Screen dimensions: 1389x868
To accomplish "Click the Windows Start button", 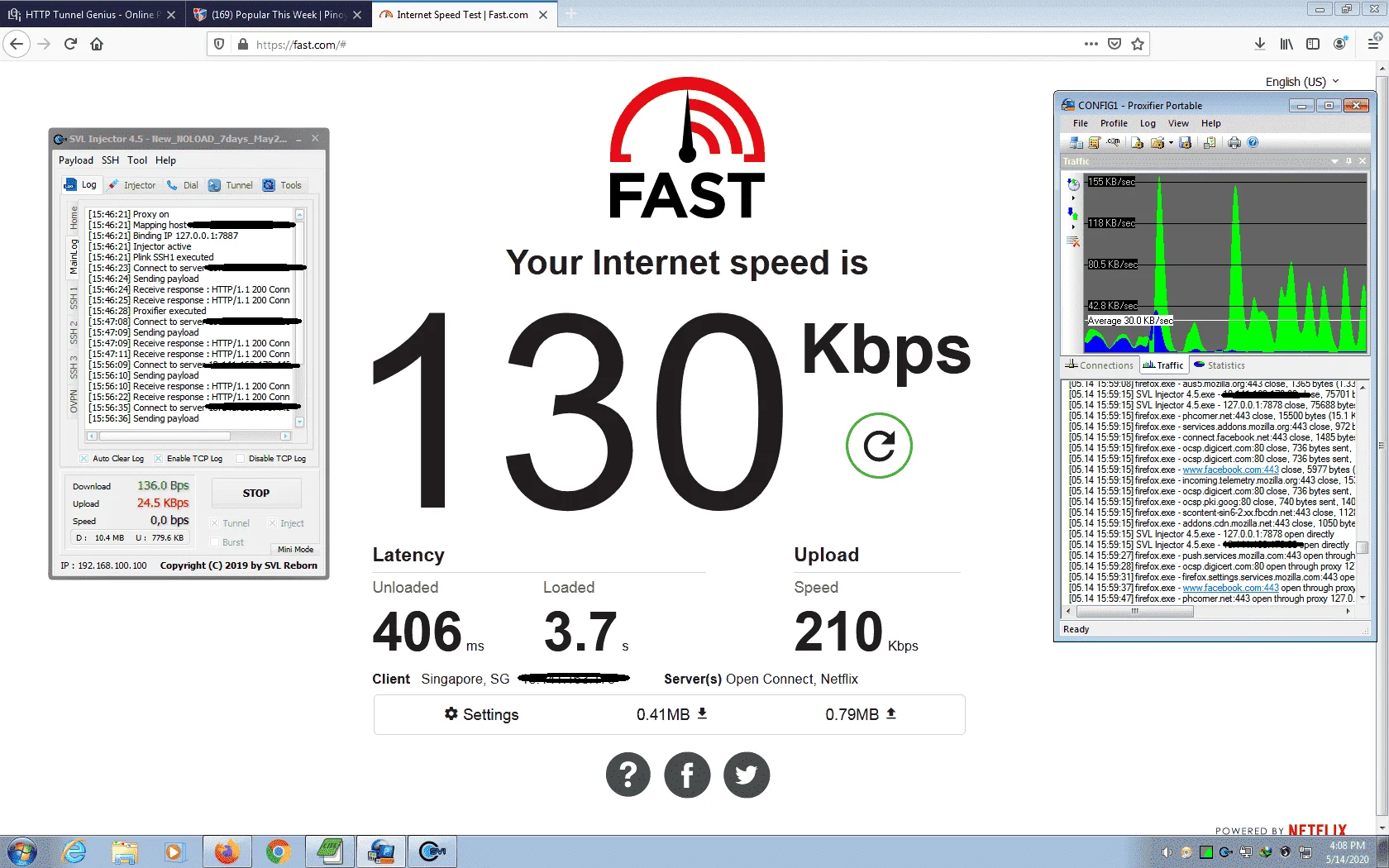I will pyautogui.click(x=21, y=851).
